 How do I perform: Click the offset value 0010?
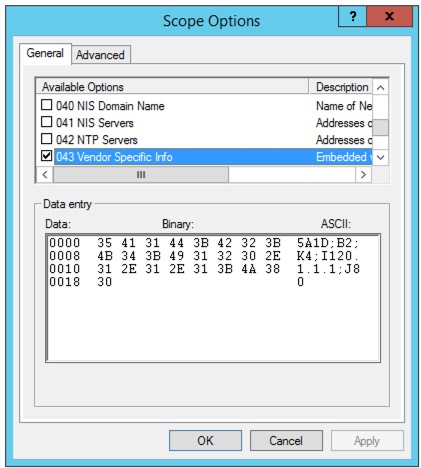click(65, 269)
